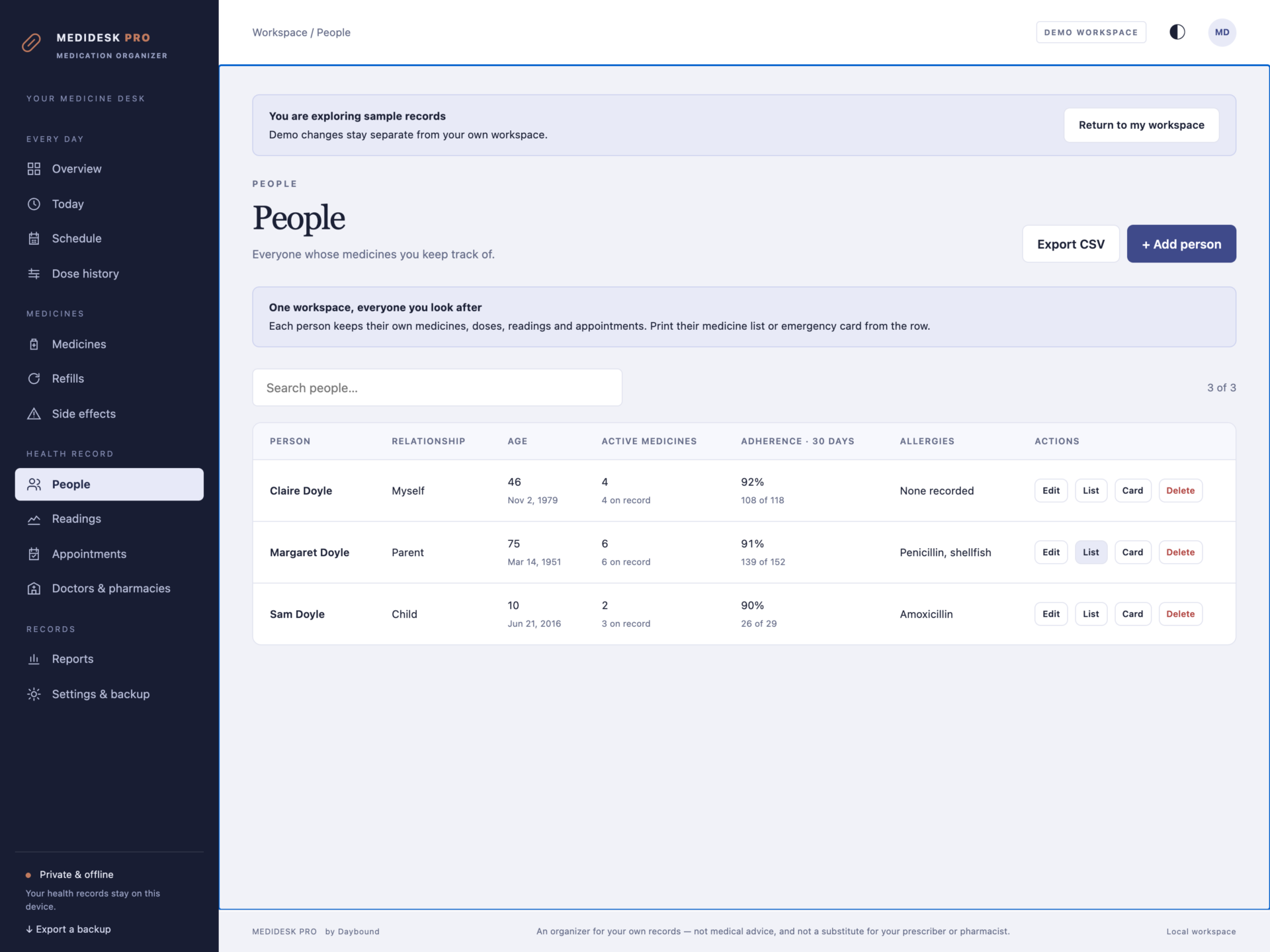This screenshot has width=1270, height=952.
Task: Navigate to Settings & backup
Action: click(x=109, y=694)
